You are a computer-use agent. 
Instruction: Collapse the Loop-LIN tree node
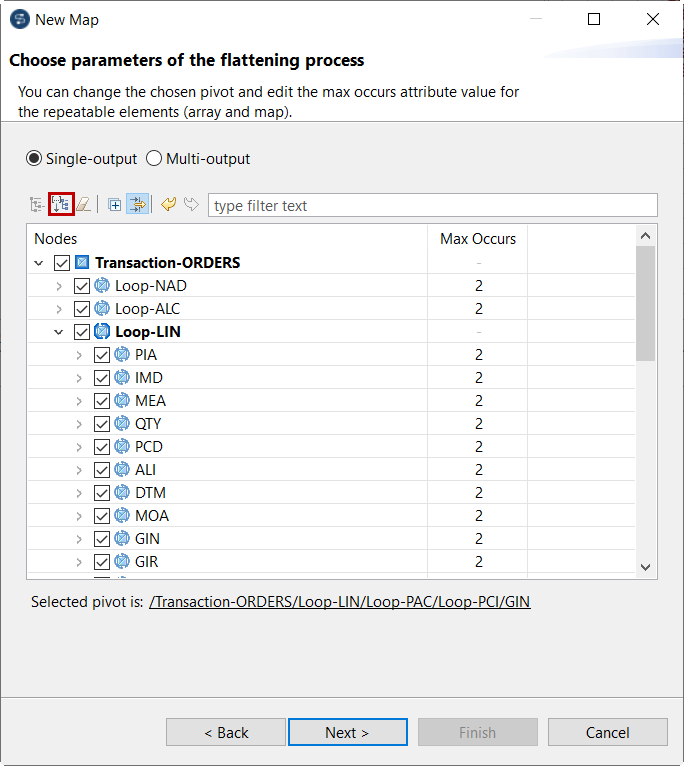point(59,332)
